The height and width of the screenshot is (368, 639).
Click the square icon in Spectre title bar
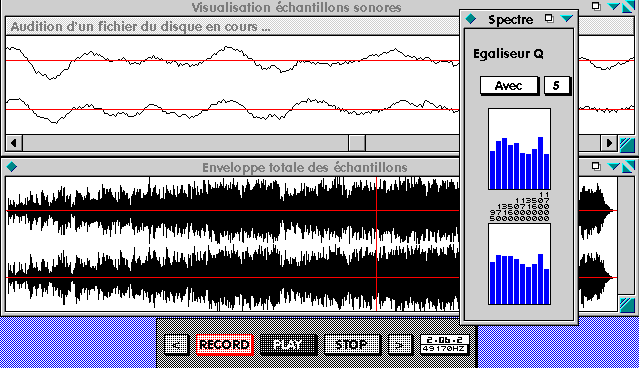pyautogui.click(x=549, y=18)
